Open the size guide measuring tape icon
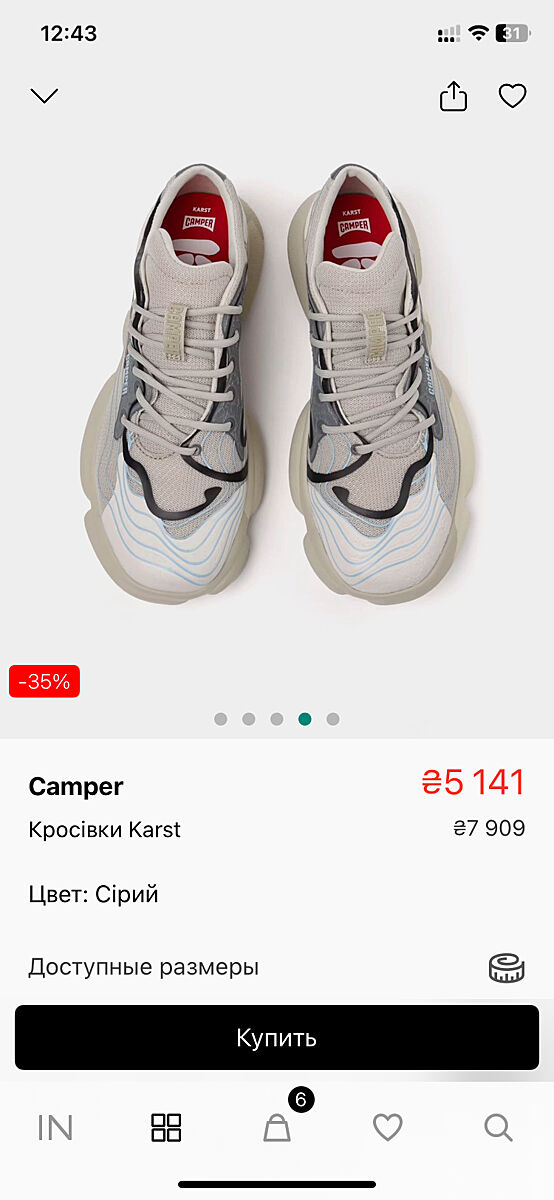Viewport: 554px width, 1200px height. point(506,967)
